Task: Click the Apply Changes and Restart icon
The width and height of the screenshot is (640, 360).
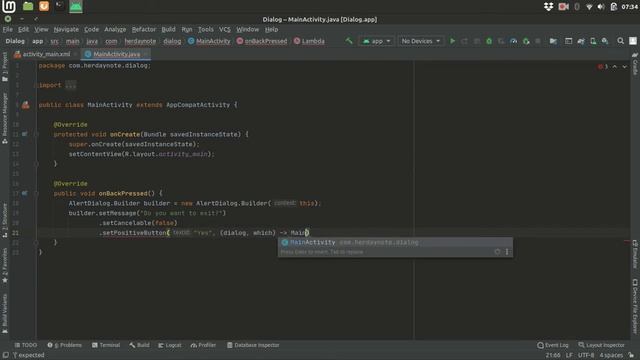Action: [464, 41]
